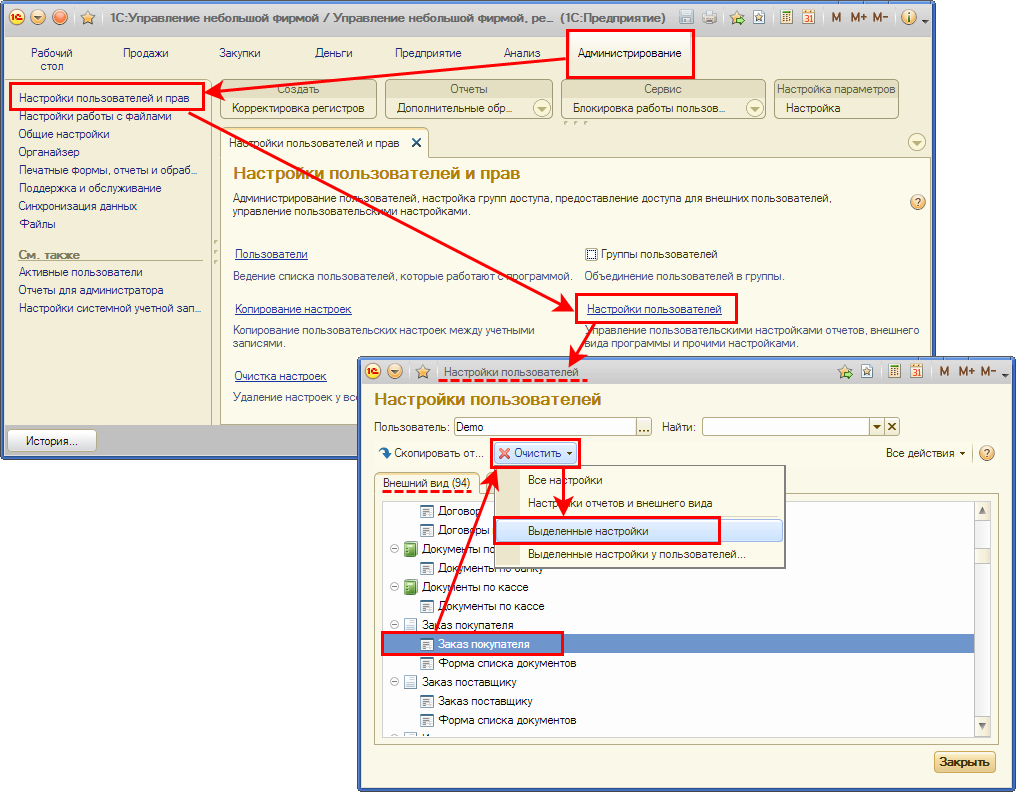Add to favorites in the main window toolbar
This screenshot has height=793, width=1017.
click(x=737, y=18)
